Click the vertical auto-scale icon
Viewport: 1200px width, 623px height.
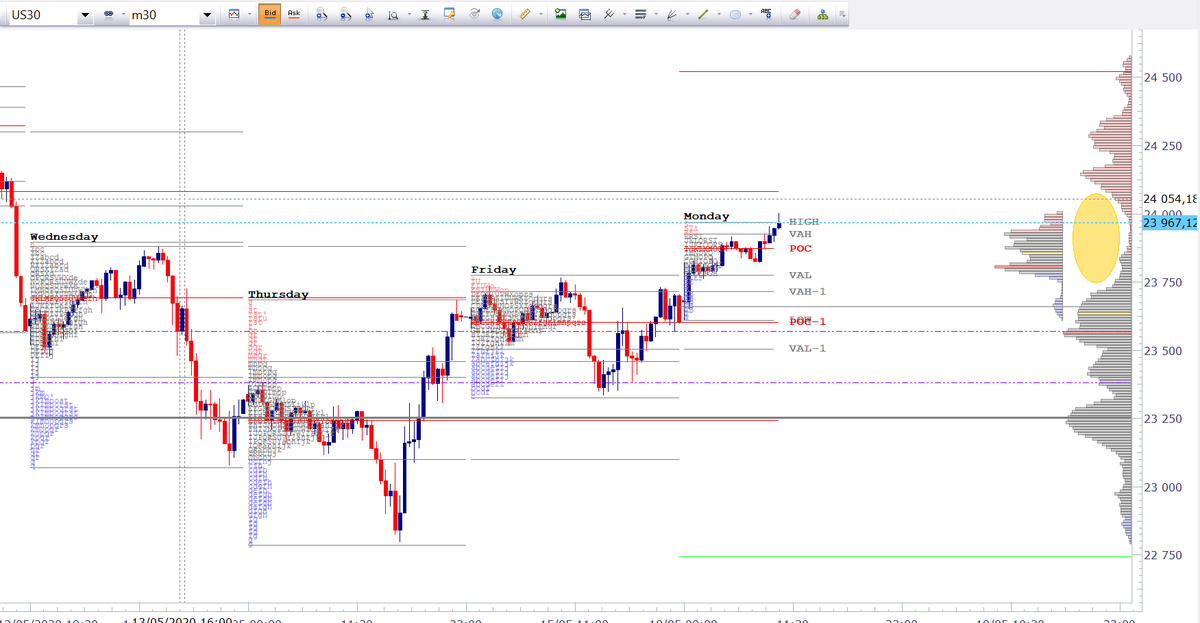tap(424, 15)
